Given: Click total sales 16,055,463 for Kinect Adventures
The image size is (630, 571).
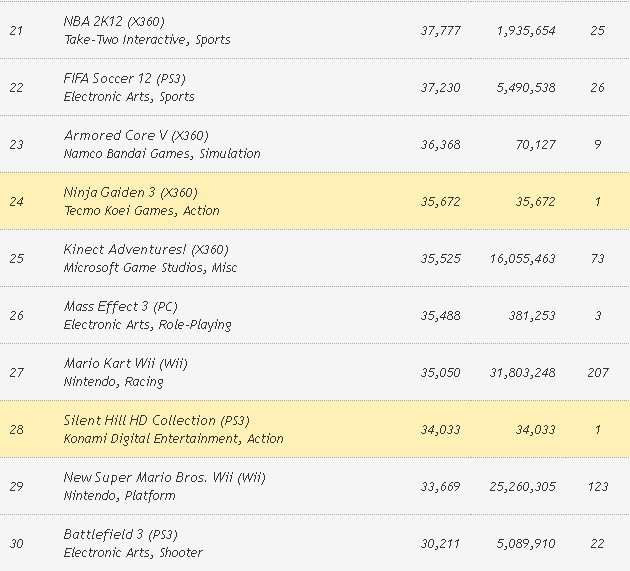Looking at the screenshot, I should (x=521, y=259).
